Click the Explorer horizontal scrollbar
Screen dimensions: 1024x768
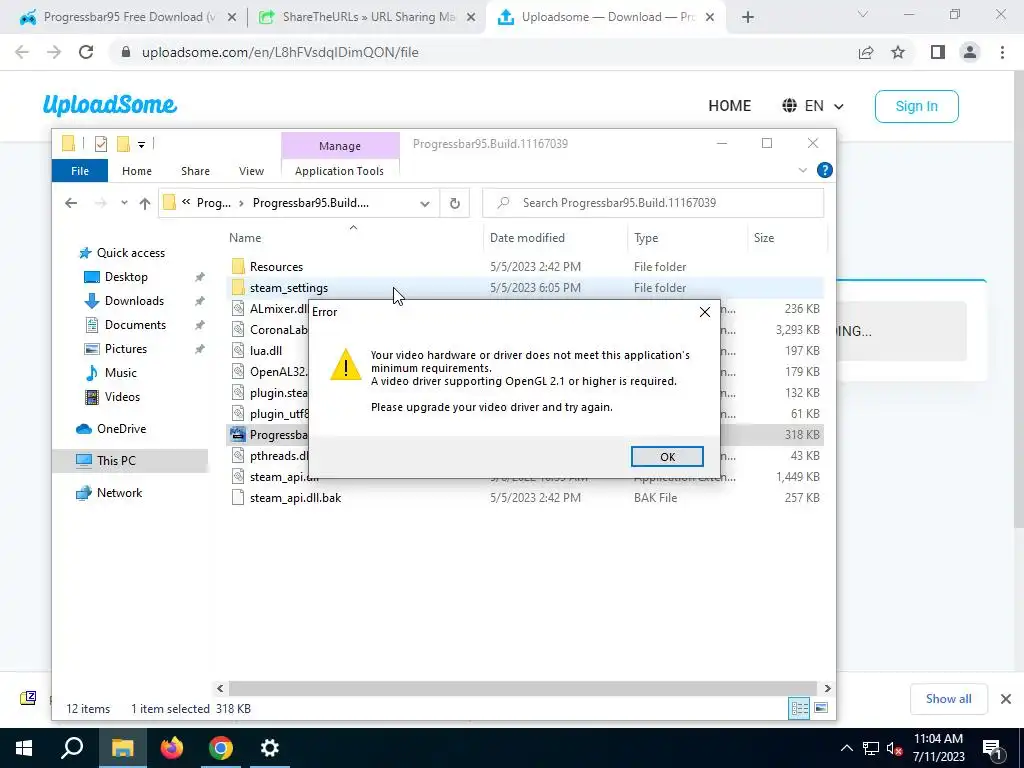click(522, 688)
